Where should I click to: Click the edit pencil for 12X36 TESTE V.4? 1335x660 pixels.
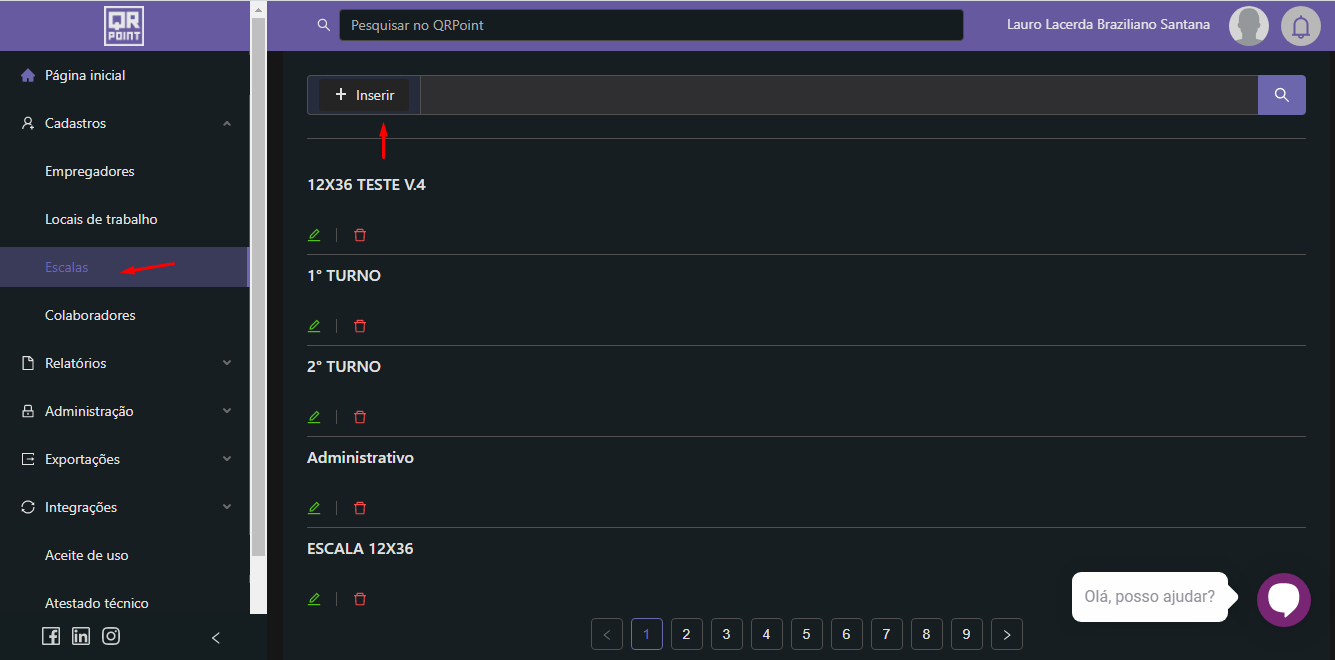(x=314, y=235)
